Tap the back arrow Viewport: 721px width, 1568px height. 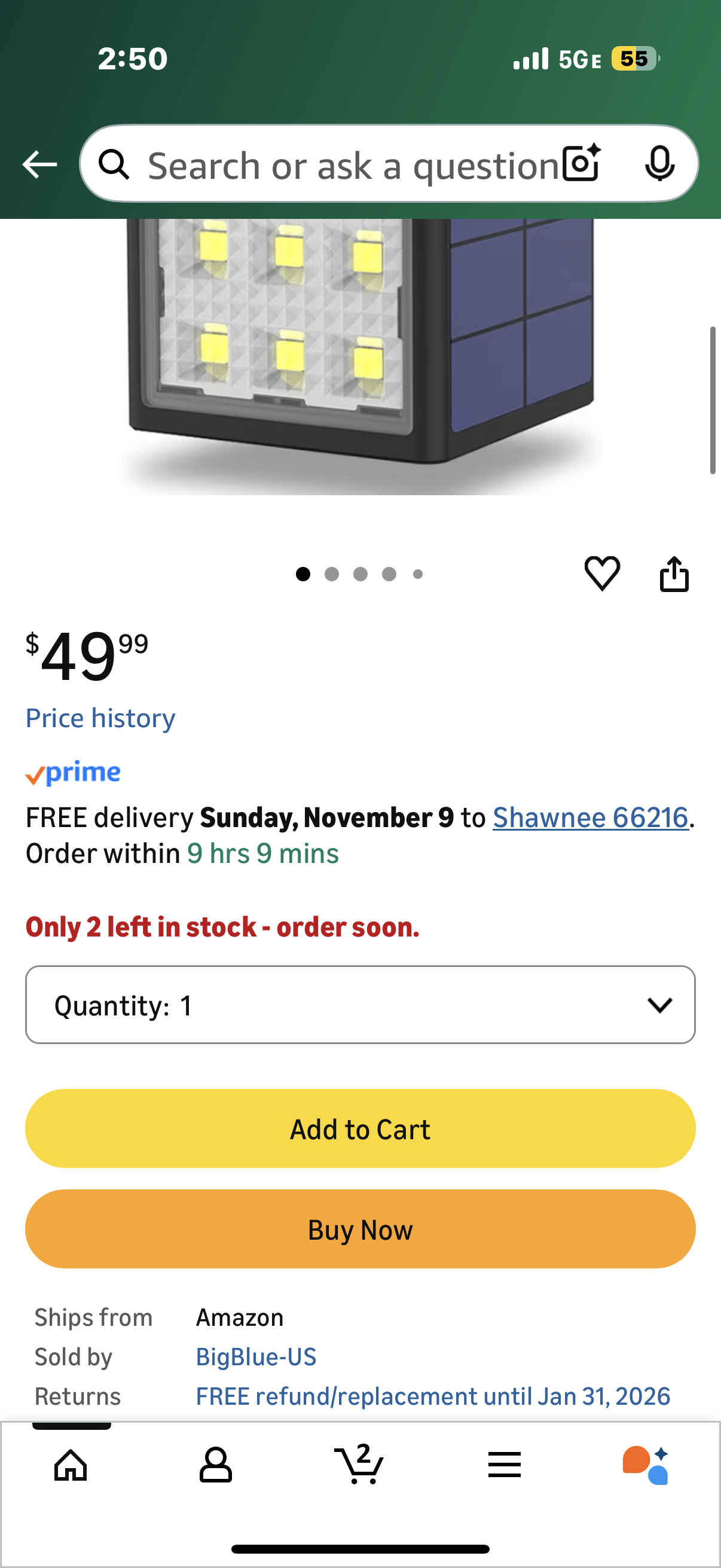point(39,164)
